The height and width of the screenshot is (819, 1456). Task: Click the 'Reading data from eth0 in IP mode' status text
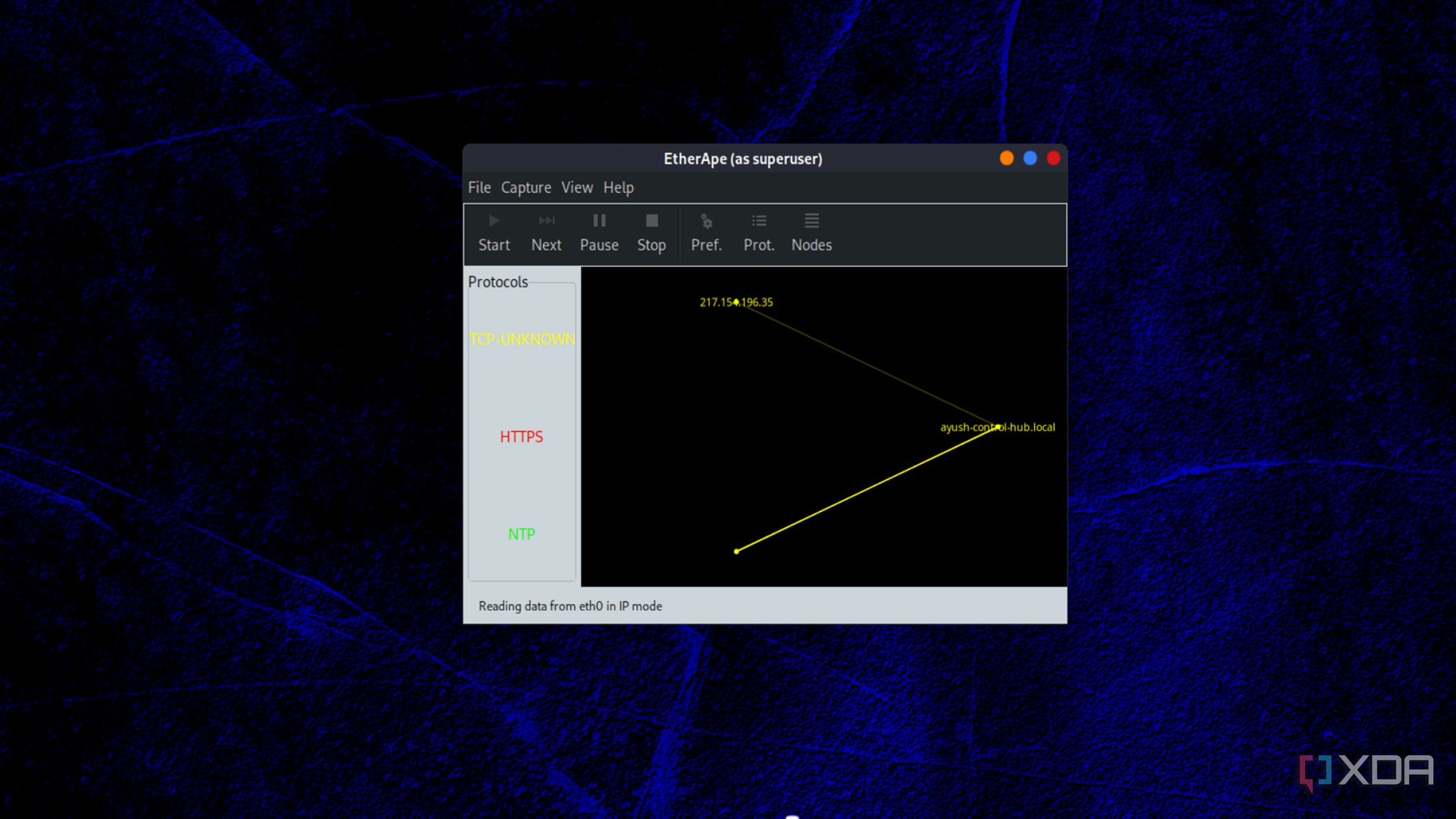click(x=570, y=606)
